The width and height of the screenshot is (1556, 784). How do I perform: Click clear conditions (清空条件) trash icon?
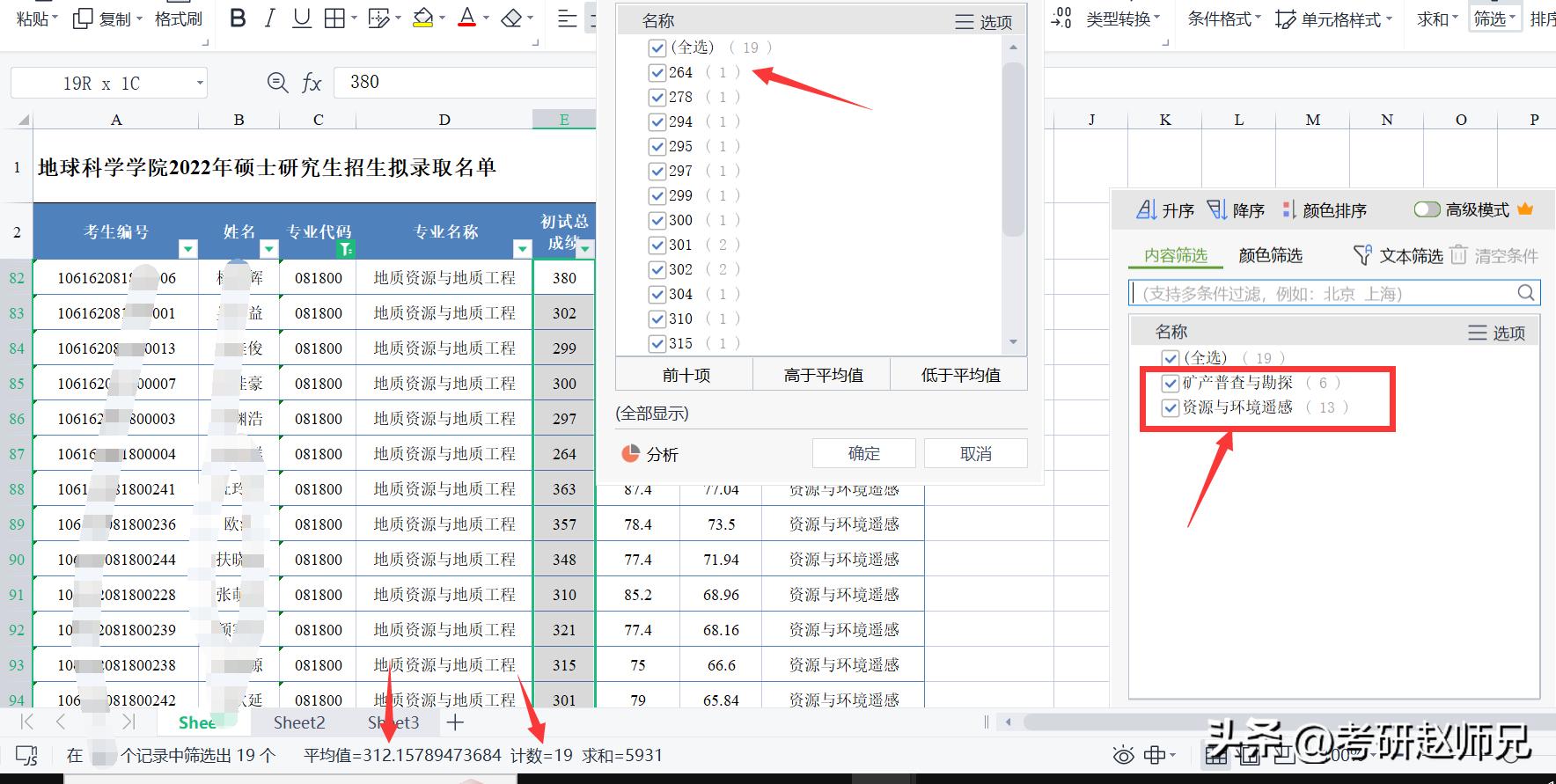(1459, 255)
